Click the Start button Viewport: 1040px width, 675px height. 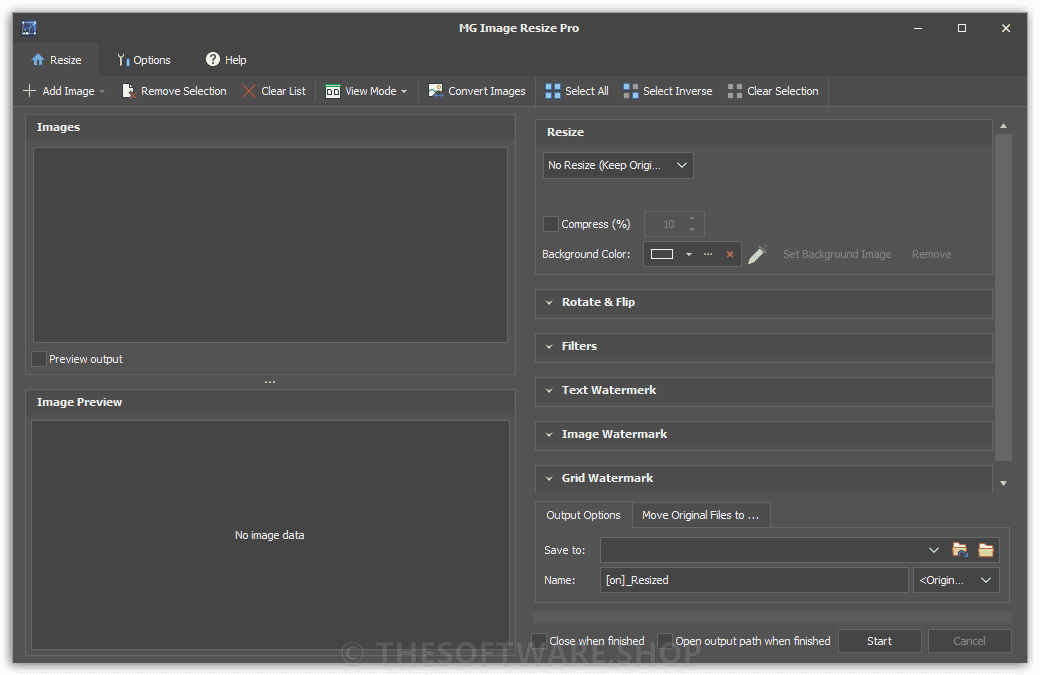click(x=879, y=641)
